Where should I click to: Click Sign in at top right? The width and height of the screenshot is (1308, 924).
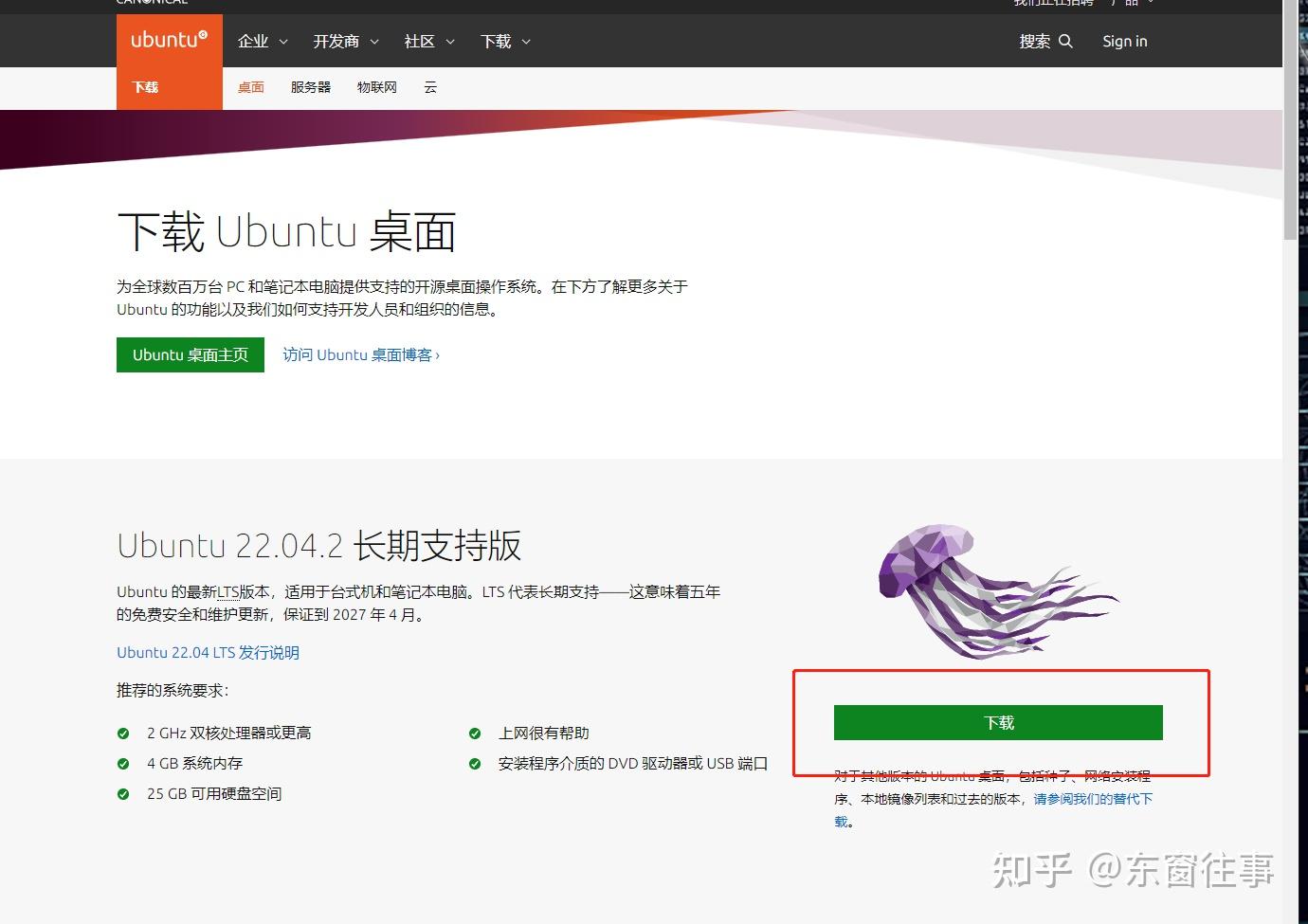tap(1124, 41)
